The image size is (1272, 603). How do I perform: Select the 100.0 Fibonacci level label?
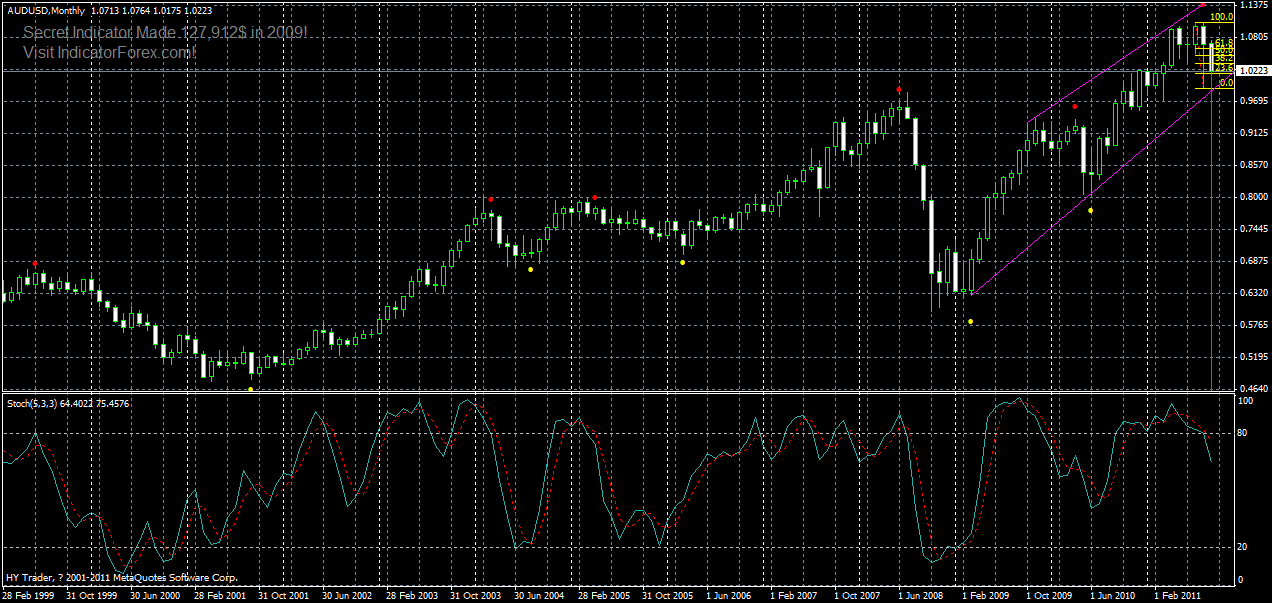1221,16
